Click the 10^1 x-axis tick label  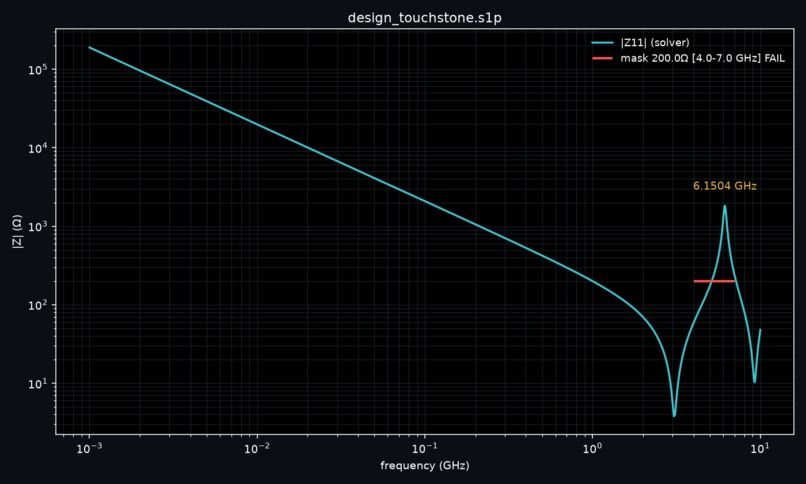tap(760, 448)
